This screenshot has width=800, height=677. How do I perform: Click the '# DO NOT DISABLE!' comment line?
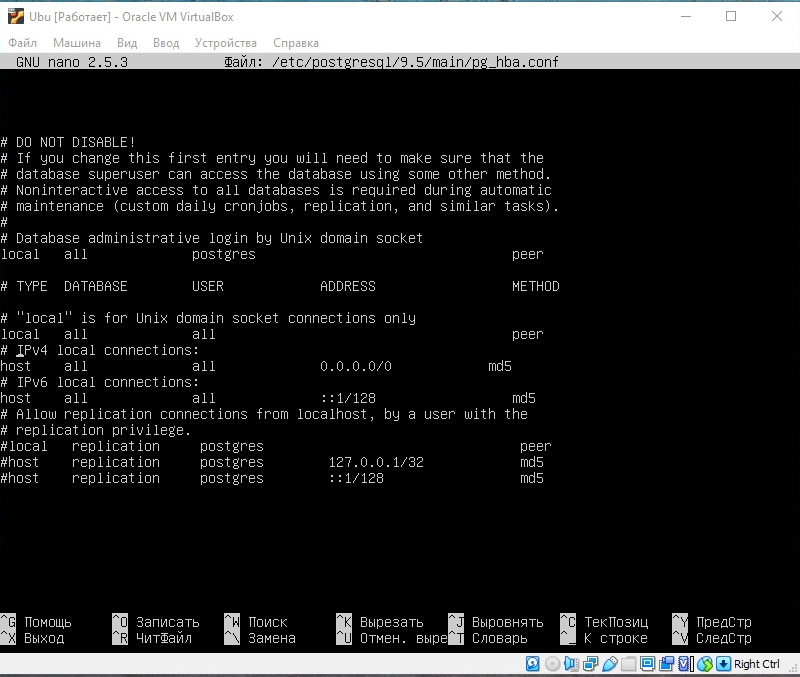(68, 142)
